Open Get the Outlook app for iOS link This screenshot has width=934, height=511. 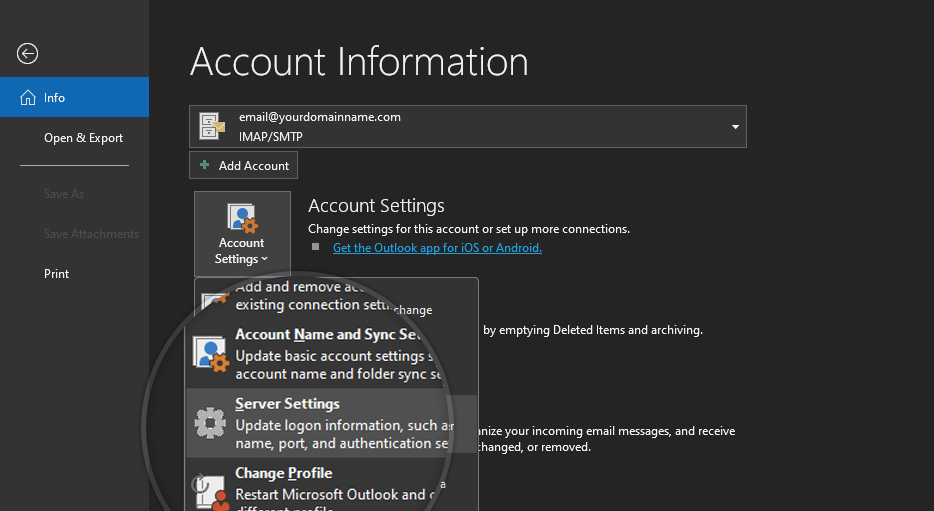click(437, 248)
